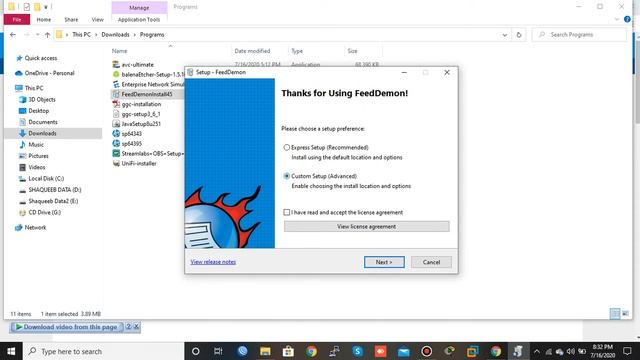The image size is (640, 360).
Task: Select sp64343 file icon
Action: [x=116, y=133]
